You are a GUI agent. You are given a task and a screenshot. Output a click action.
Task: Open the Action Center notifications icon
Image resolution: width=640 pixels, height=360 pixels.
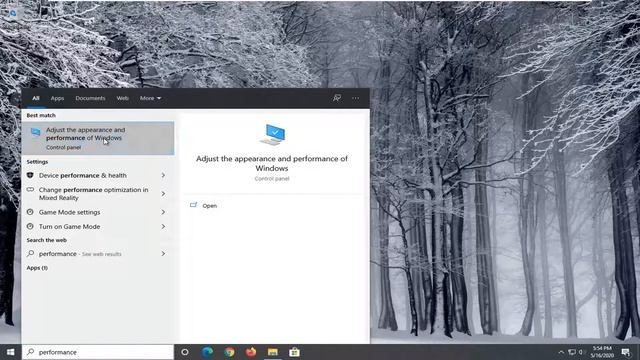click(626, 352)
